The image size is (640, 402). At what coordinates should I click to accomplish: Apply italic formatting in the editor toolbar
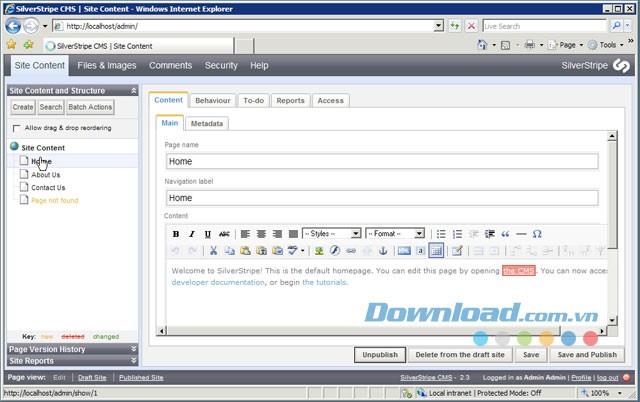pos(192,234)
